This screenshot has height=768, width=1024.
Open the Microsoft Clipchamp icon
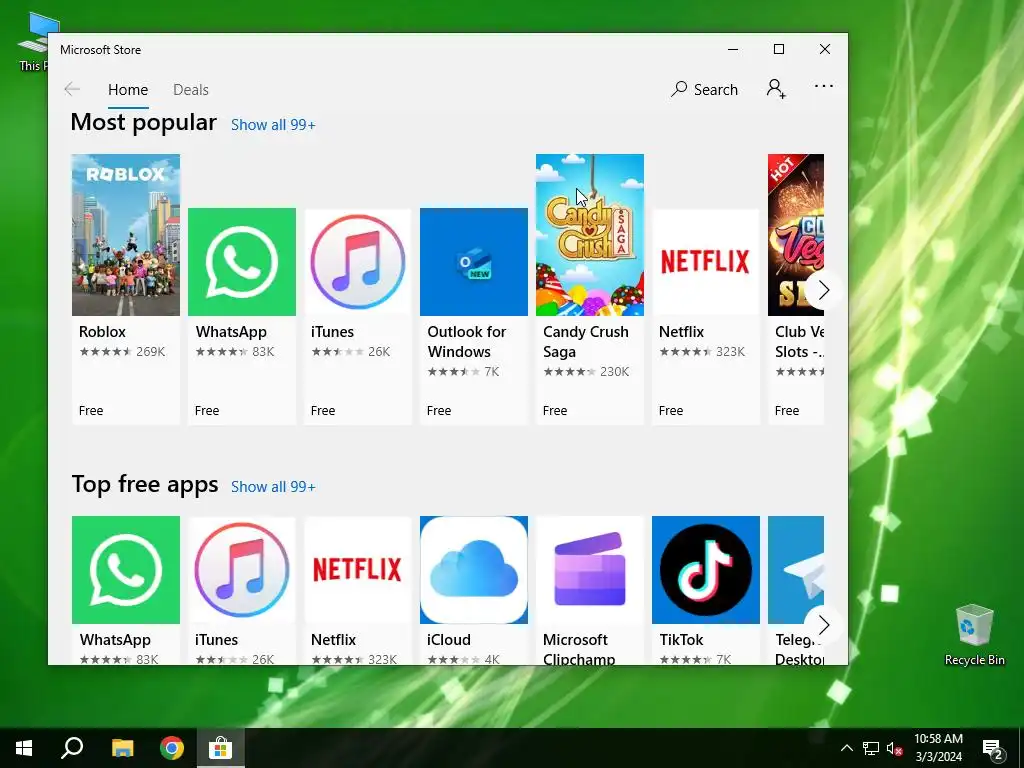(590, 570)
